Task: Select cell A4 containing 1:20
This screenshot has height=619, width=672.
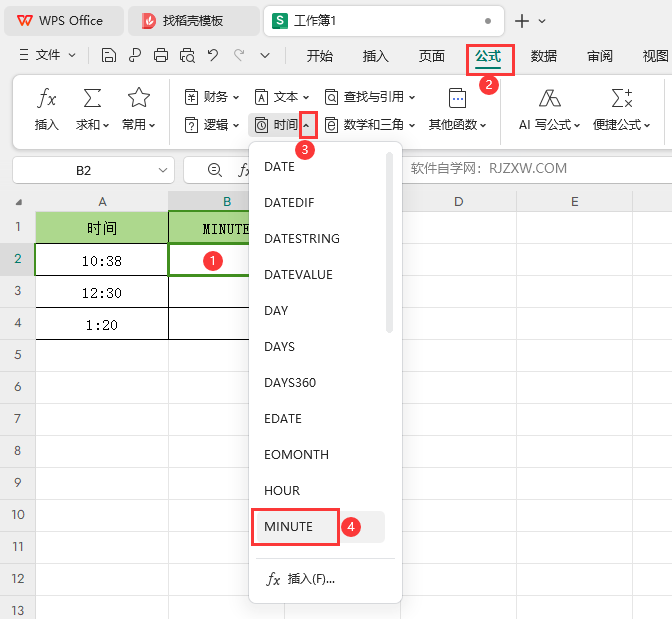Action: click(102, 324)
